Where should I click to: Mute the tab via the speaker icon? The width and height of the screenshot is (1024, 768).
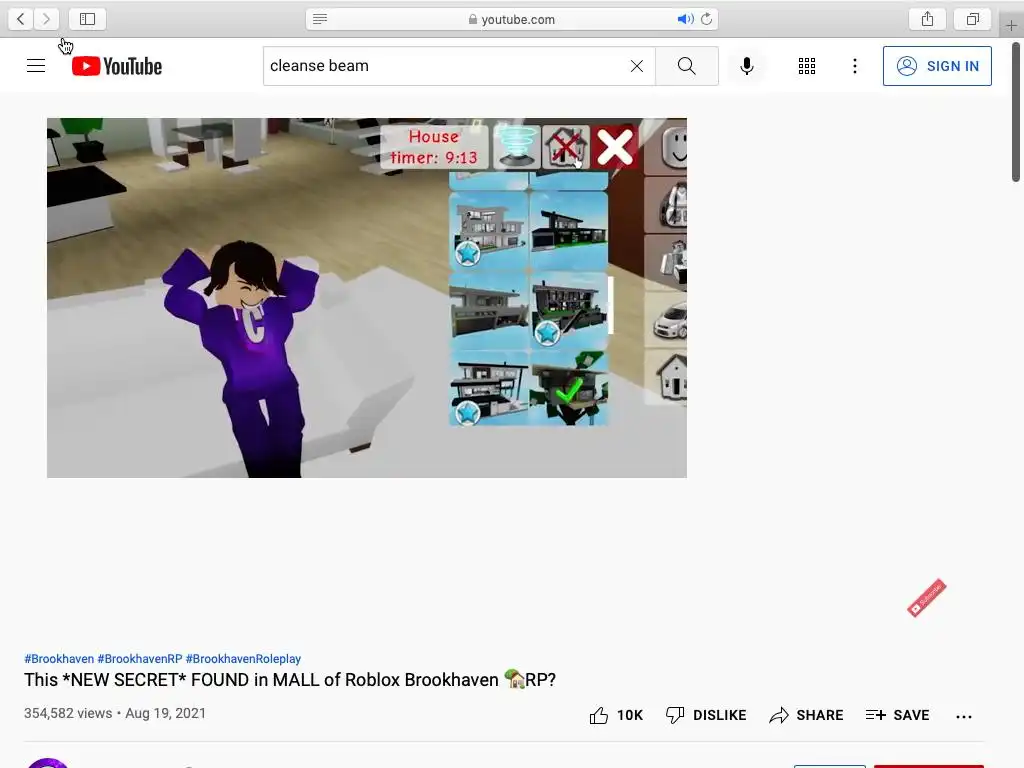tap(685, 19)
